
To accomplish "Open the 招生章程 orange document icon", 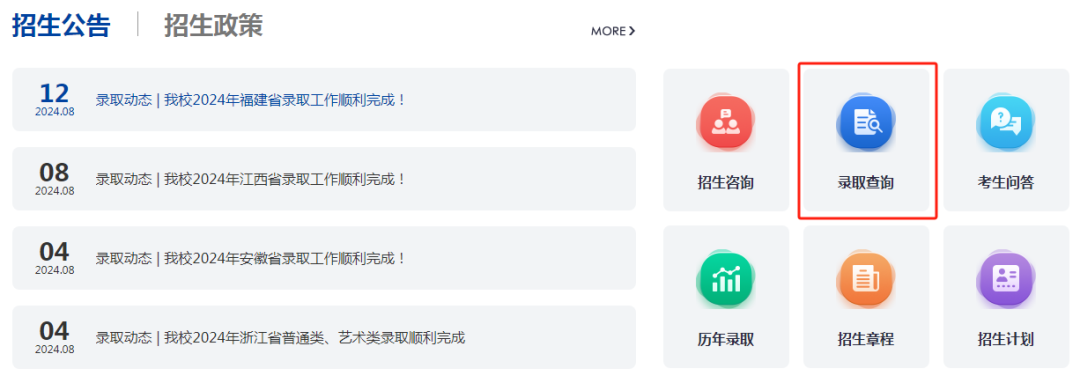I will (x=866, y=279).
